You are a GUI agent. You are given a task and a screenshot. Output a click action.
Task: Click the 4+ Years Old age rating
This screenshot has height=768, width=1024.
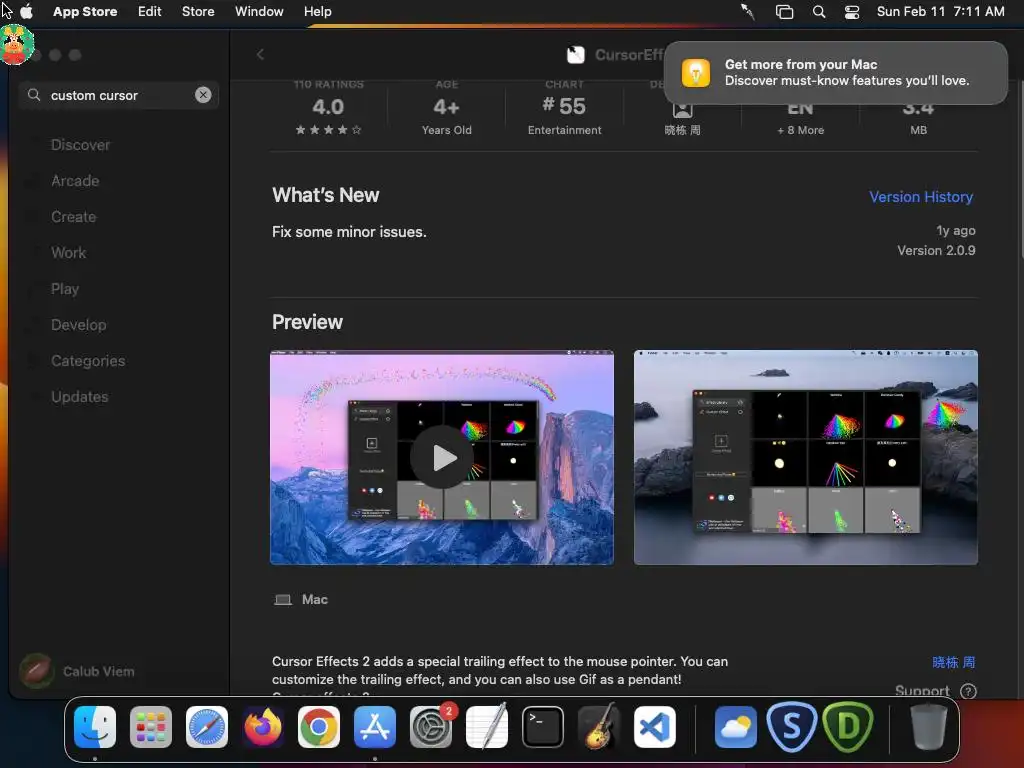[447, 109]
